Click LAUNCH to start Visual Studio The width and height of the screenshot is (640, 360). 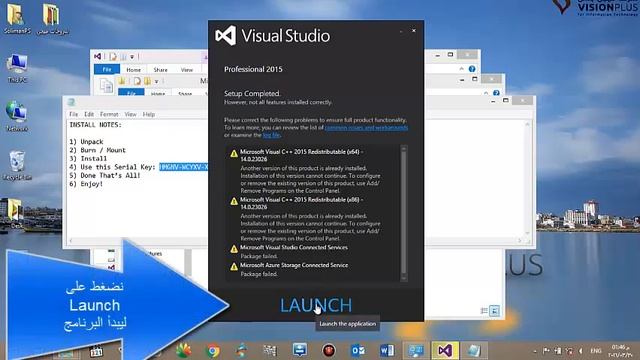pyautogui.click(x=316, y=305)
